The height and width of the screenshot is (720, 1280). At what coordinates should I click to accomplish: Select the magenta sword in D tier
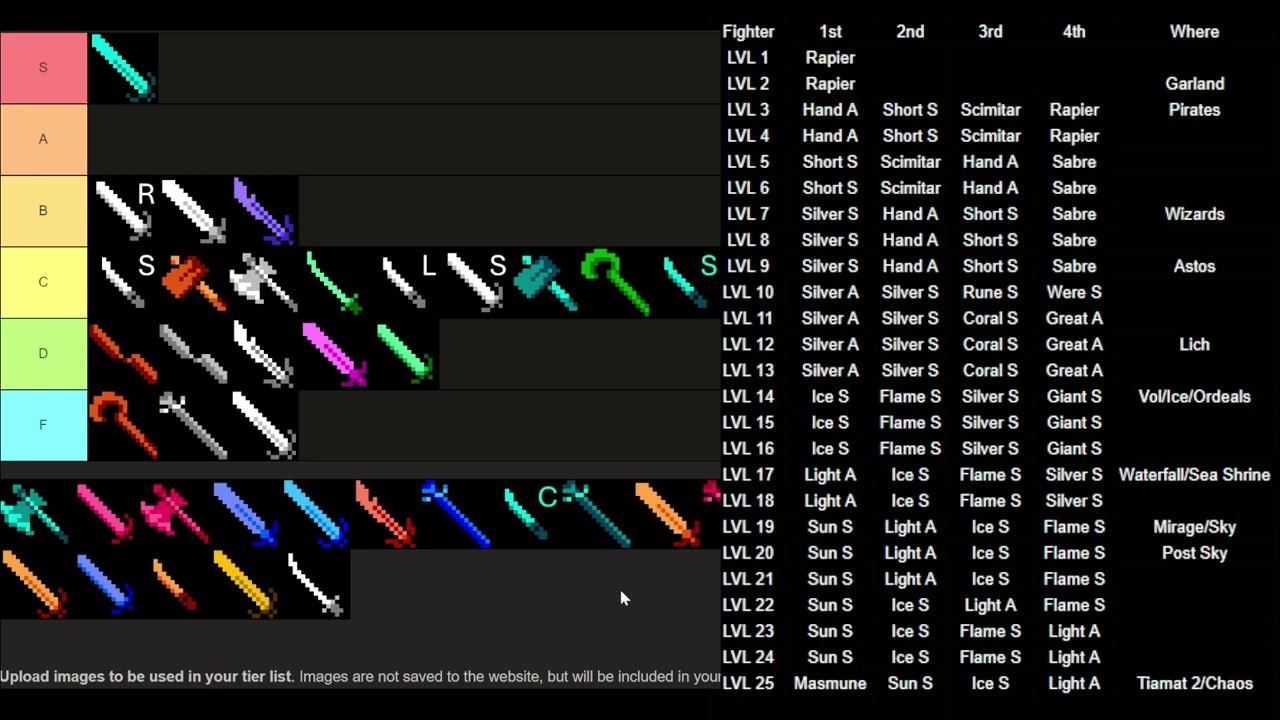click(333, 353)
